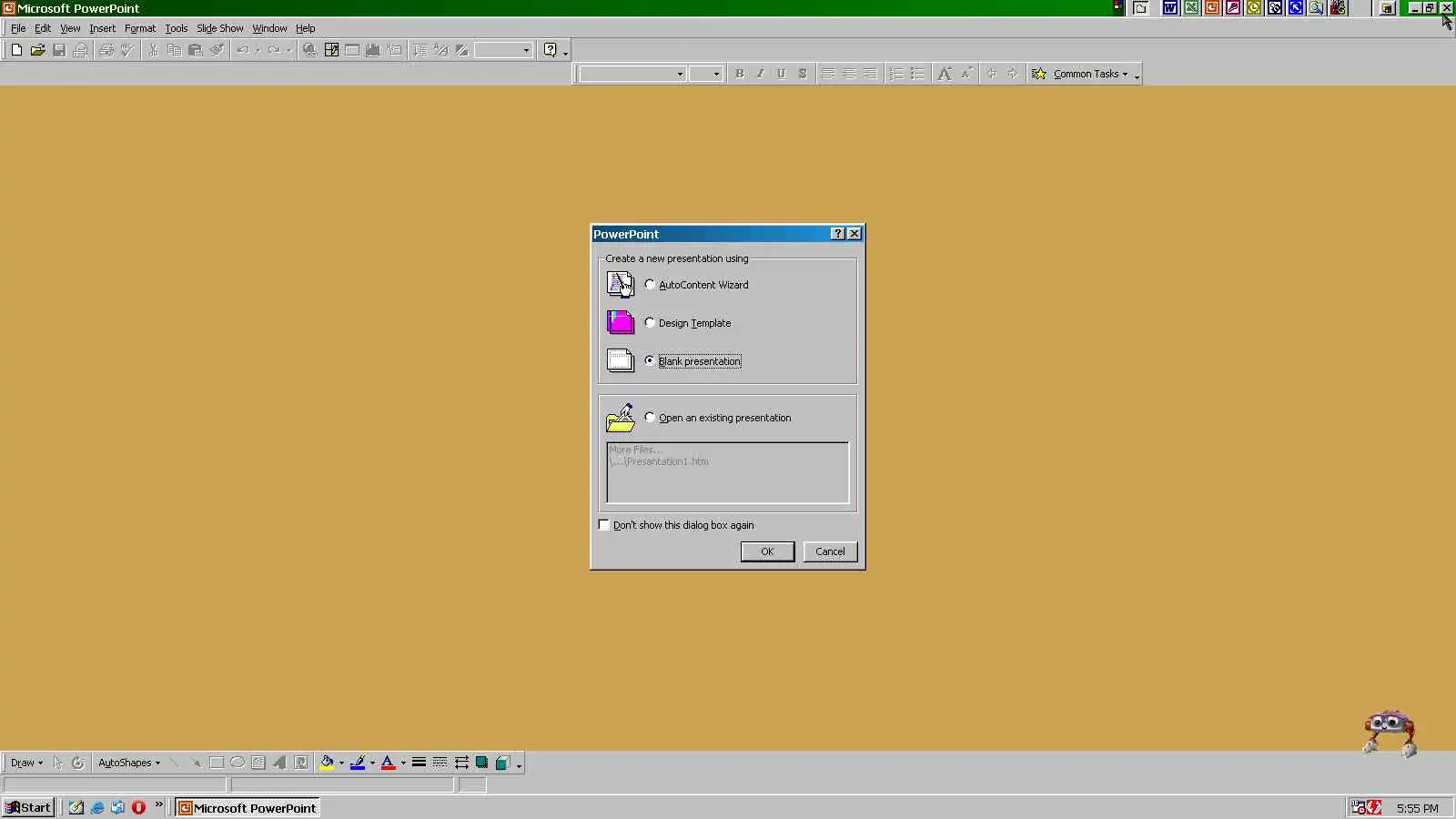1456x819 pixels.
Task: Click the taskbar clock showing 5:55 PM
Action: point(1417,808)
